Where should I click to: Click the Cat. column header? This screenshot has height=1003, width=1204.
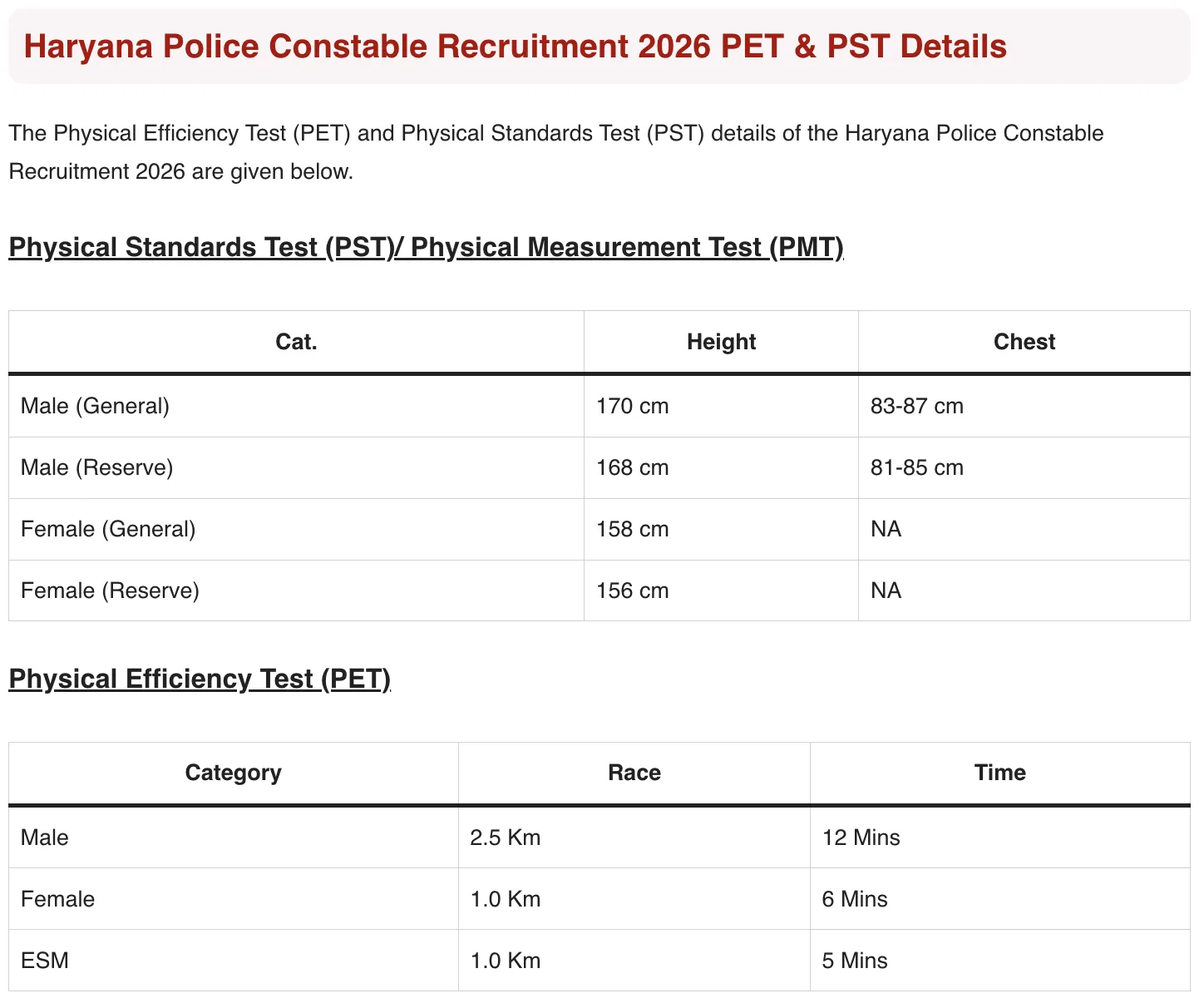296,341
